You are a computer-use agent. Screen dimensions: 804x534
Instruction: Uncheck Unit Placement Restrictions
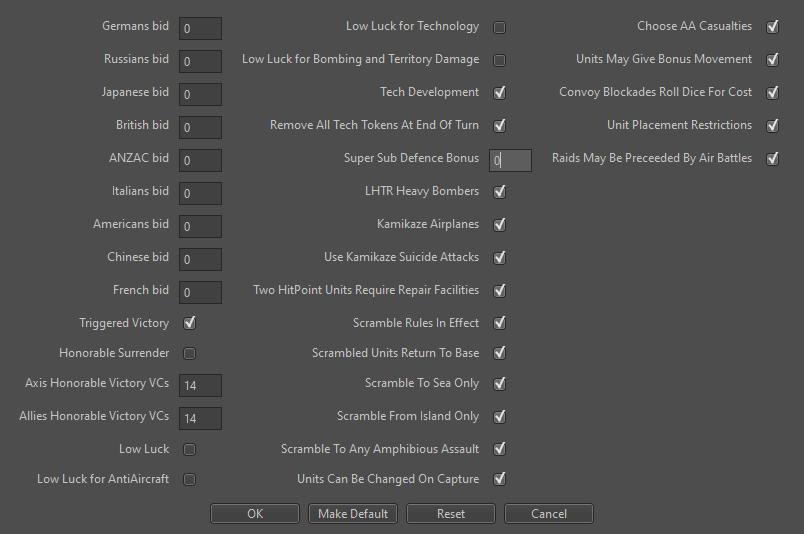tap(773, 126)
